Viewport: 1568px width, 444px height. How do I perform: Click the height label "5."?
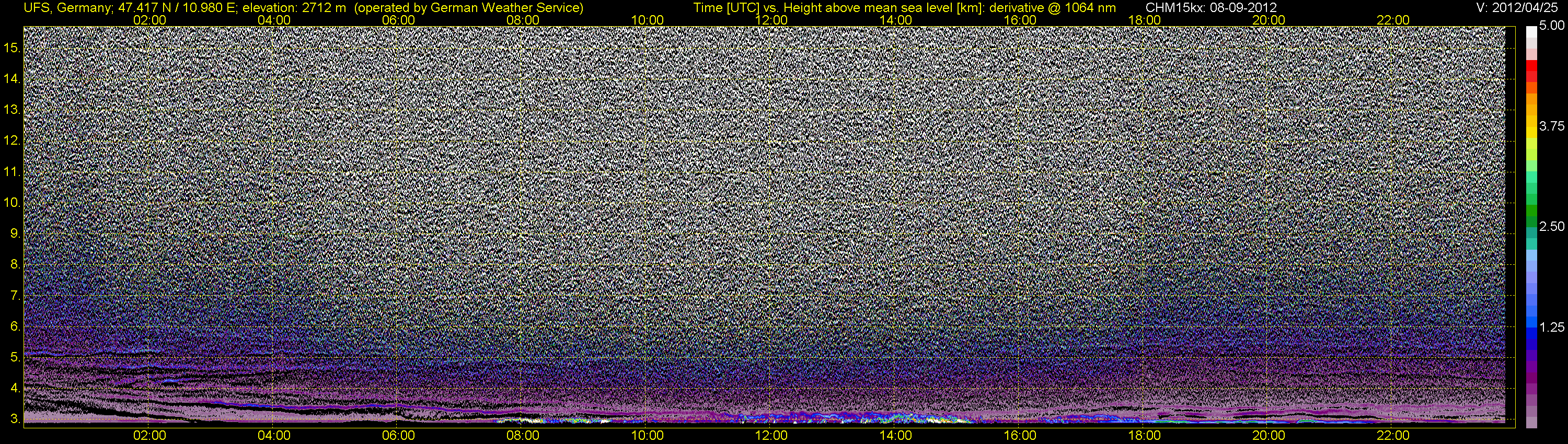[x=16, y=358]
